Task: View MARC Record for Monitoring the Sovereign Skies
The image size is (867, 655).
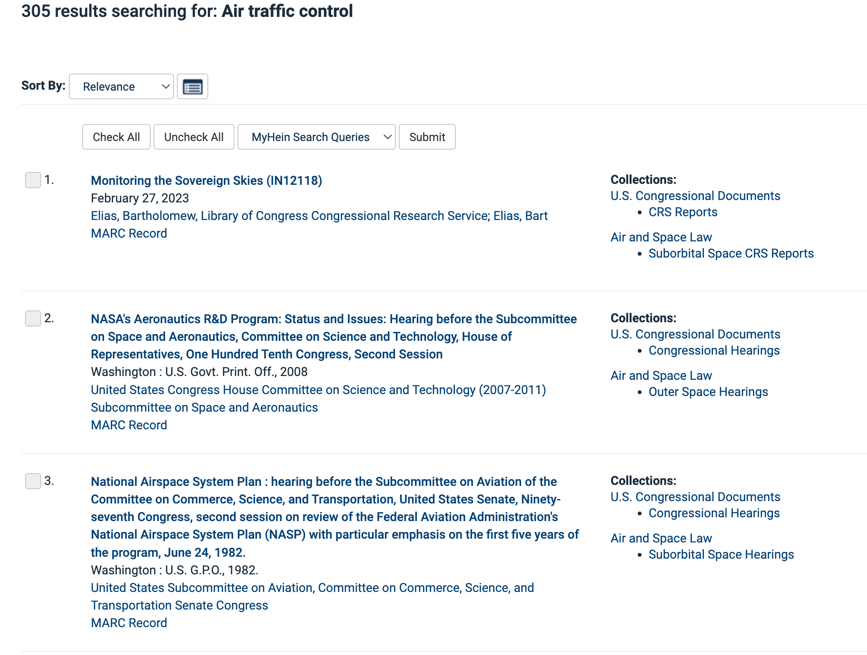Action: 129,233
